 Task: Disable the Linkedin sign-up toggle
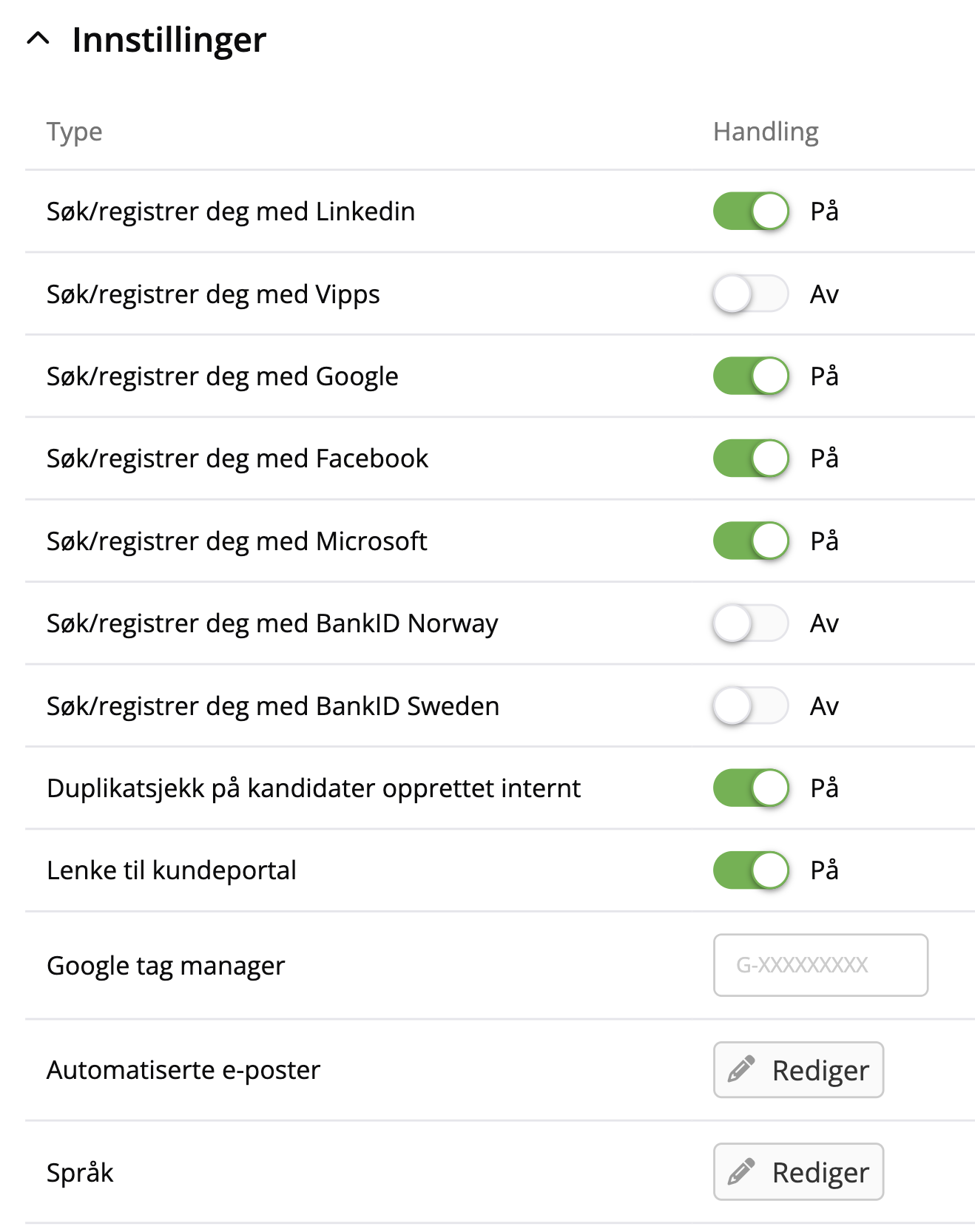click(751, 211)
